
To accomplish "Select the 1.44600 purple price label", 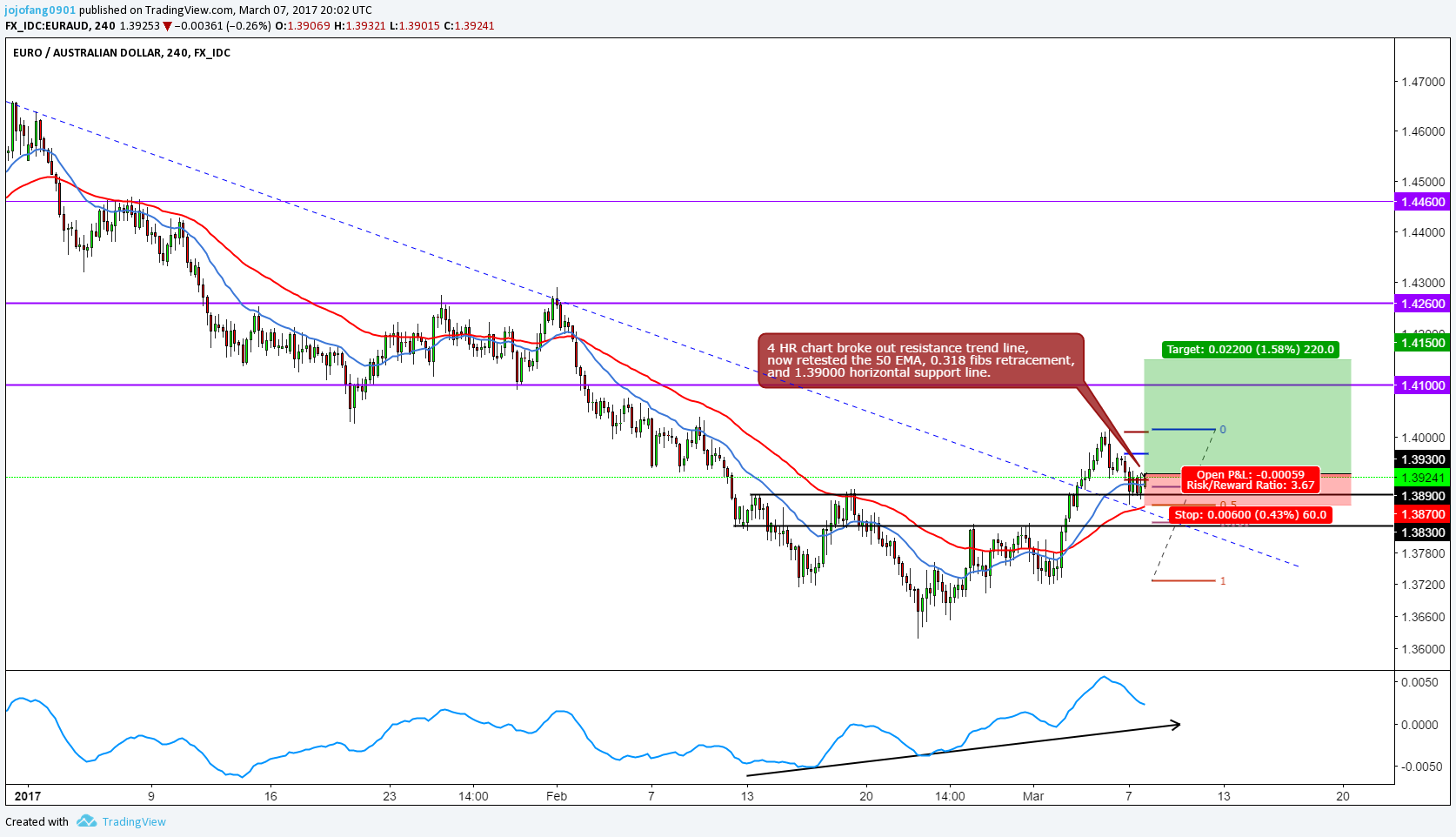I will (1423, 202).
